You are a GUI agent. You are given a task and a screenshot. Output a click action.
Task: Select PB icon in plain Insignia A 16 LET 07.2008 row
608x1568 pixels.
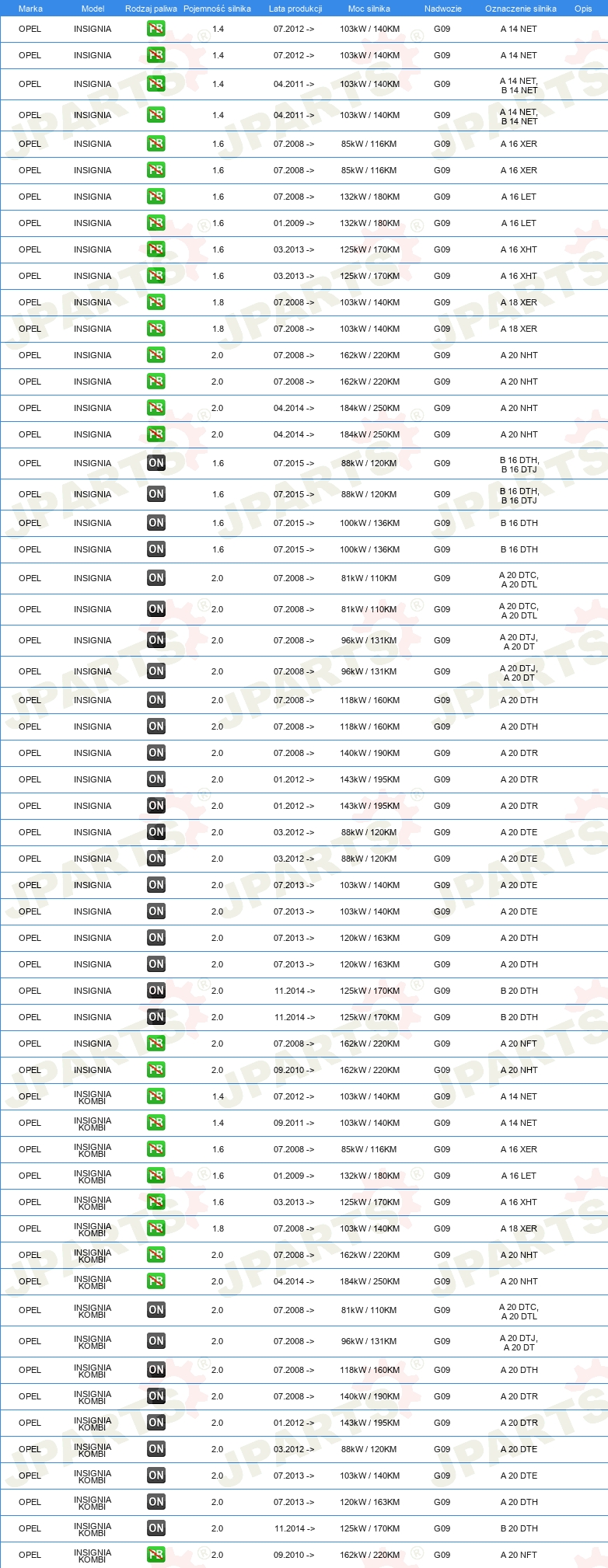pyautogui.click(x=155, y=197)
